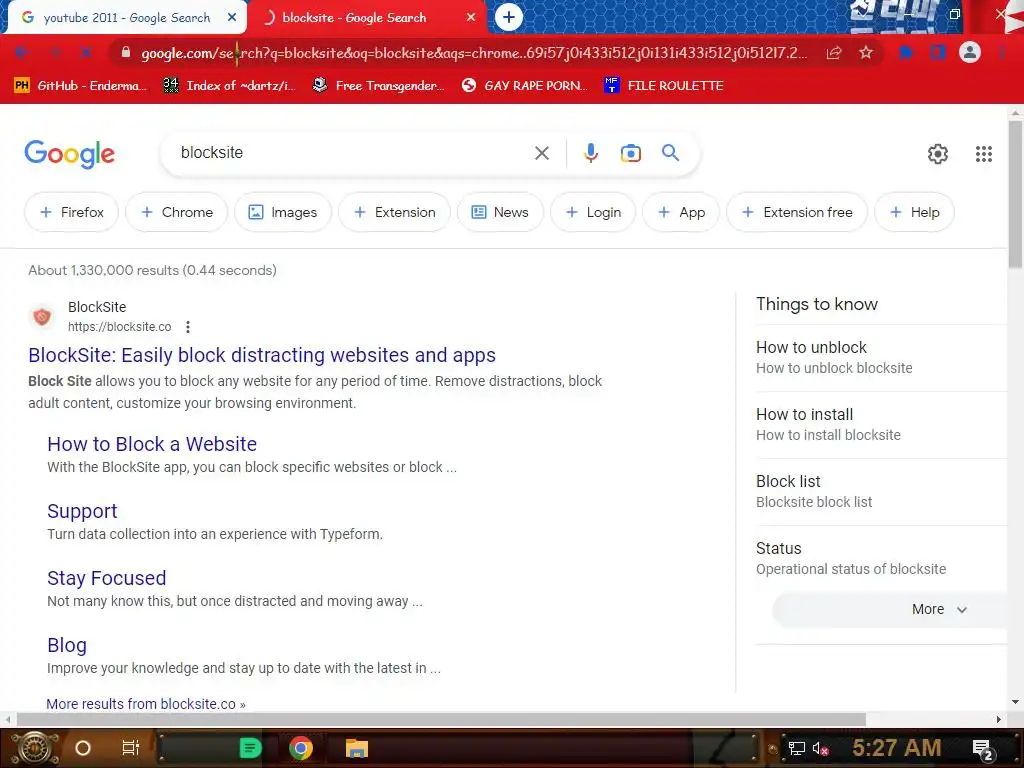The image size is (1024, 768).
Task: Open the green notes app in the taskbar
Action: (250, 748)
